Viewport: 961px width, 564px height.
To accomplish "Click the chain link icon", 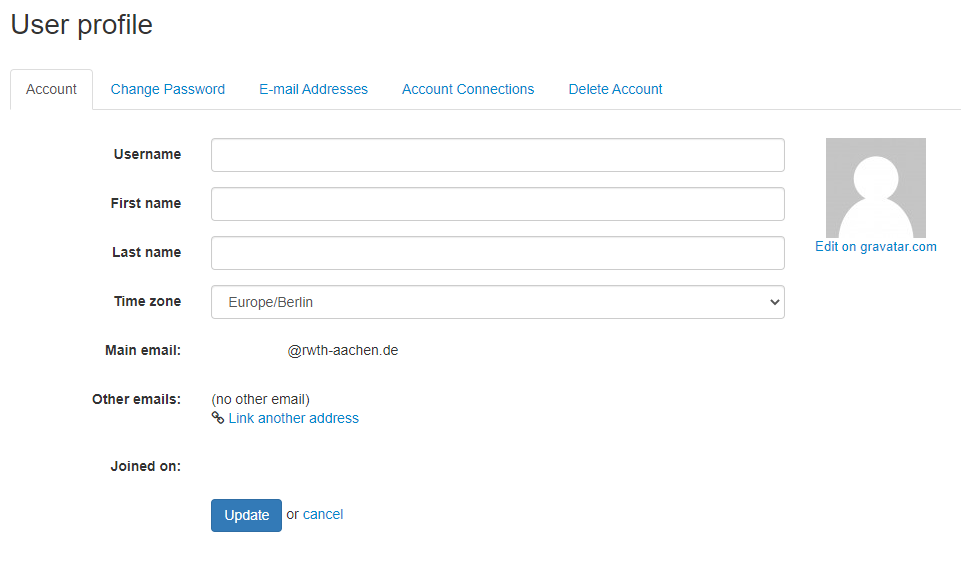I will click(218, 418).
